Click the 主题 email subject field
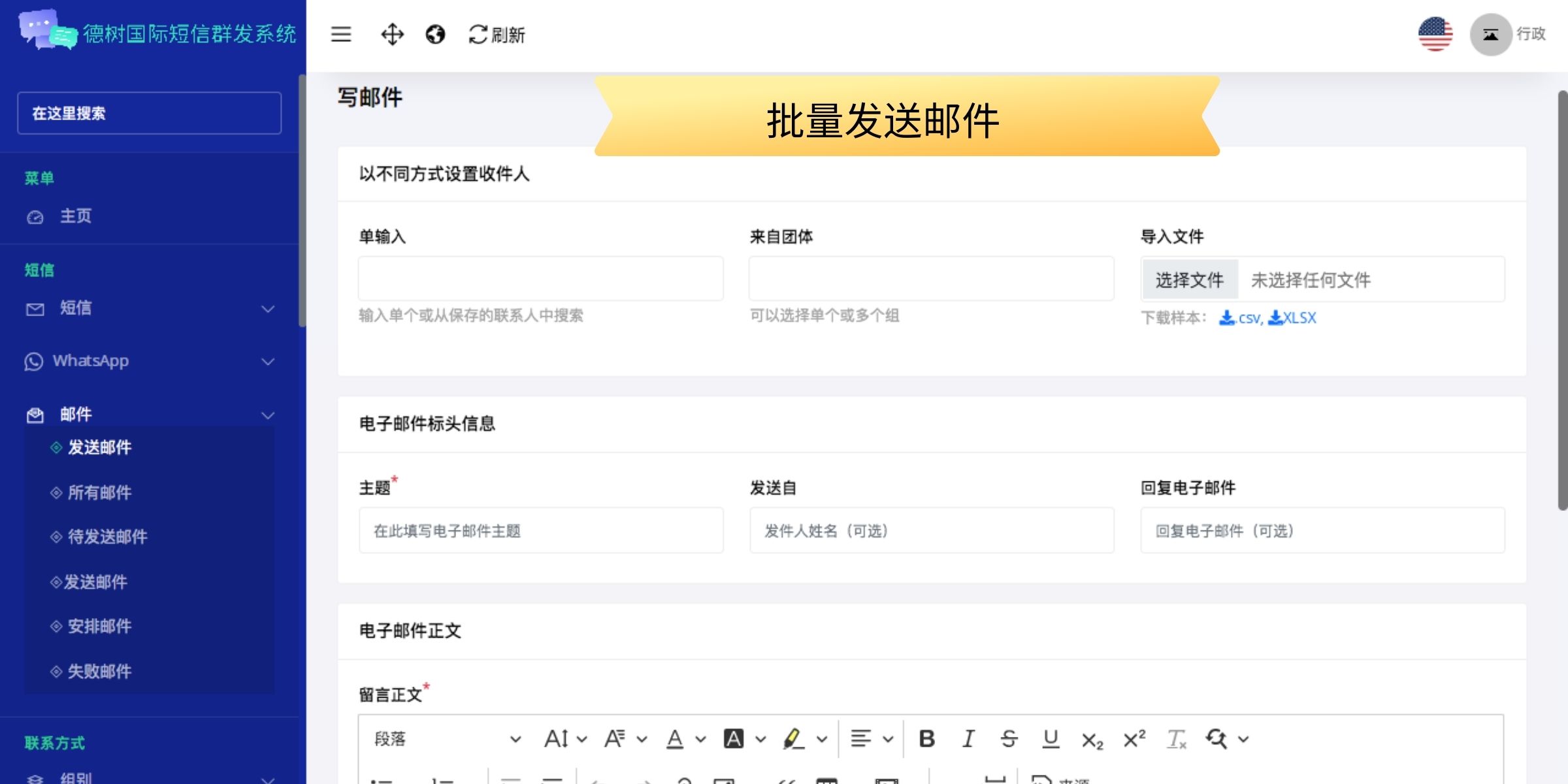1568x784 pixels. point(541,531)
